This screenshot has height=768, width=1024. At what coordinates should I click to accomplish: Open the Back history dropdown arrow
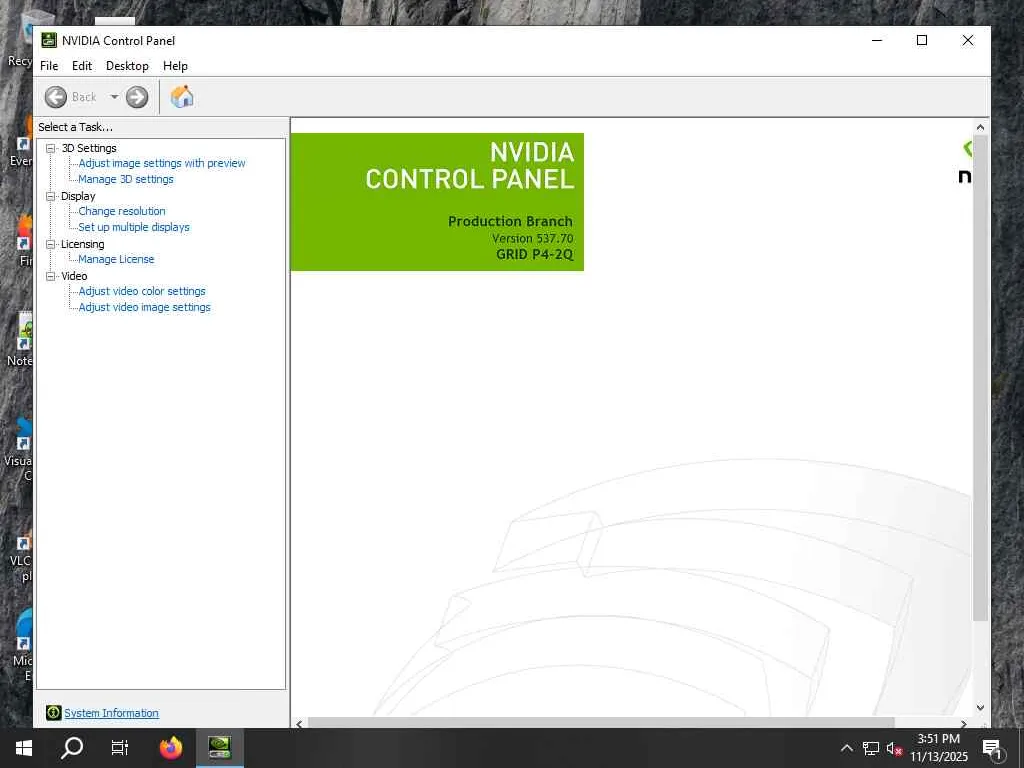[x=114, y=97]
